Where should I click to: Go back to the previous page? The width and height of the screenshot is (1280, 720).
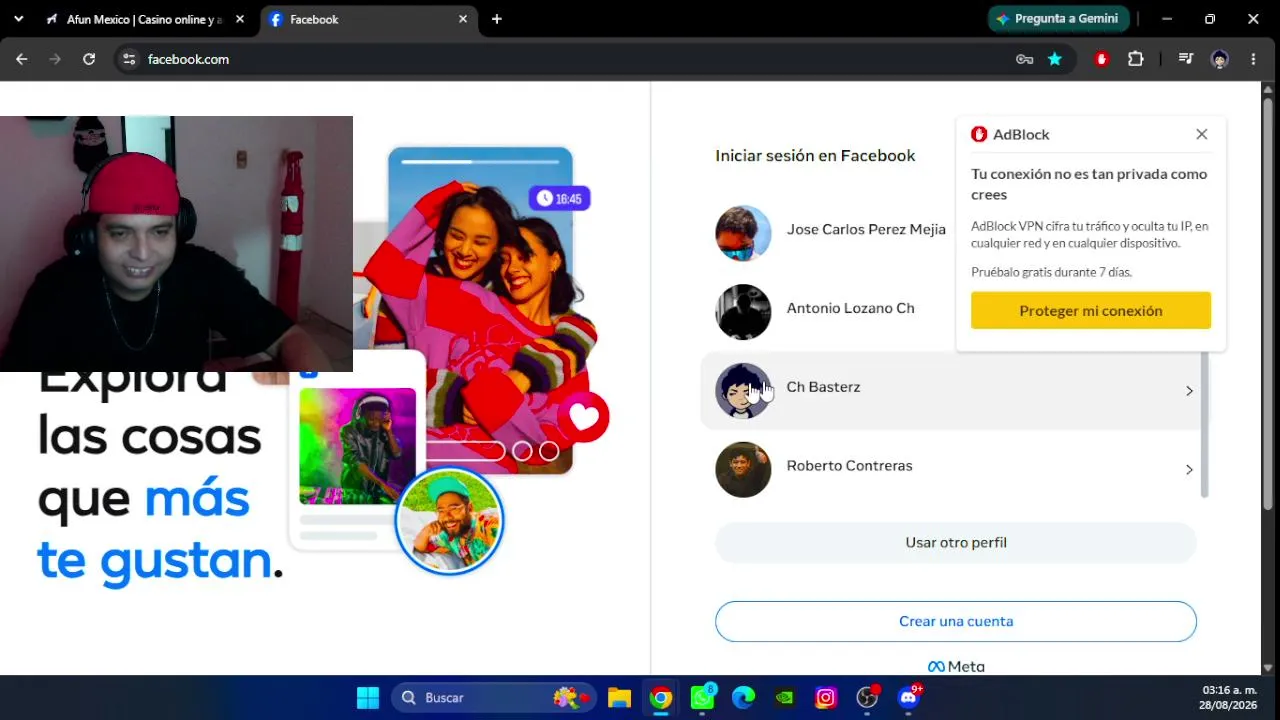(x=21, y=59)
